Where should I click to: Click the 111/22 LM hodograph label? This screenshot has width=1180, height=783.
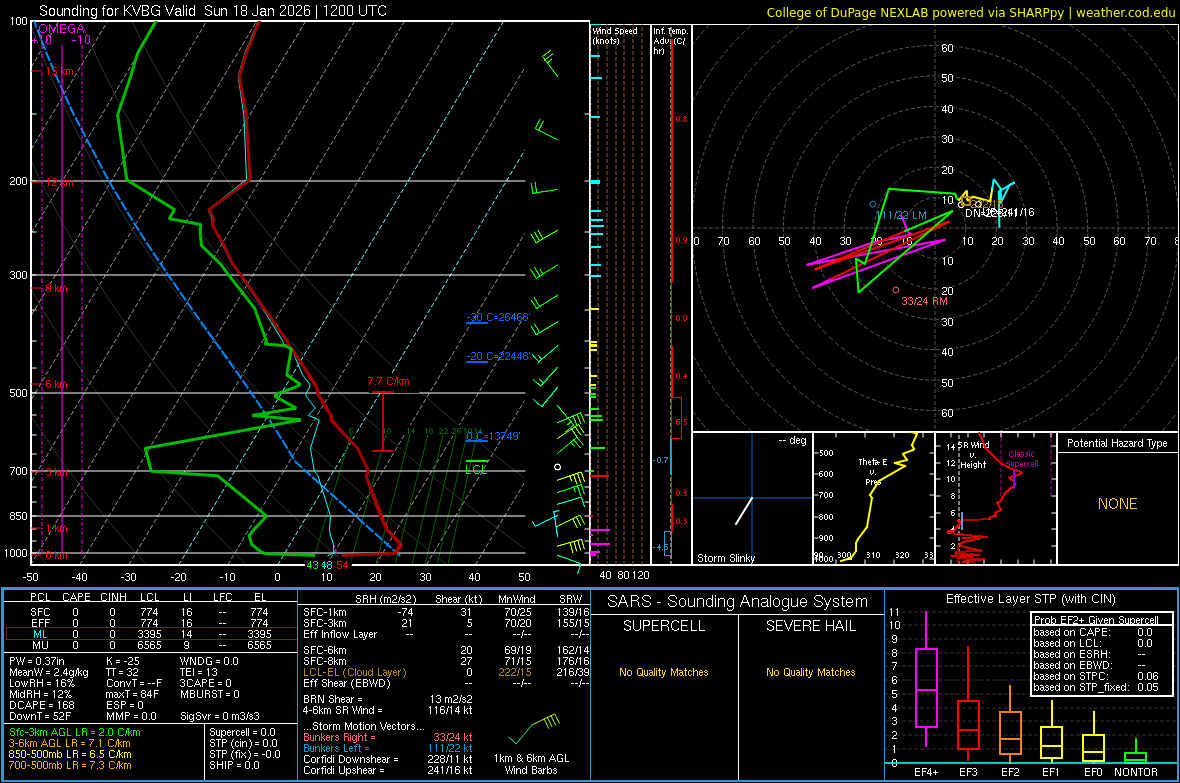click(902, 215)
